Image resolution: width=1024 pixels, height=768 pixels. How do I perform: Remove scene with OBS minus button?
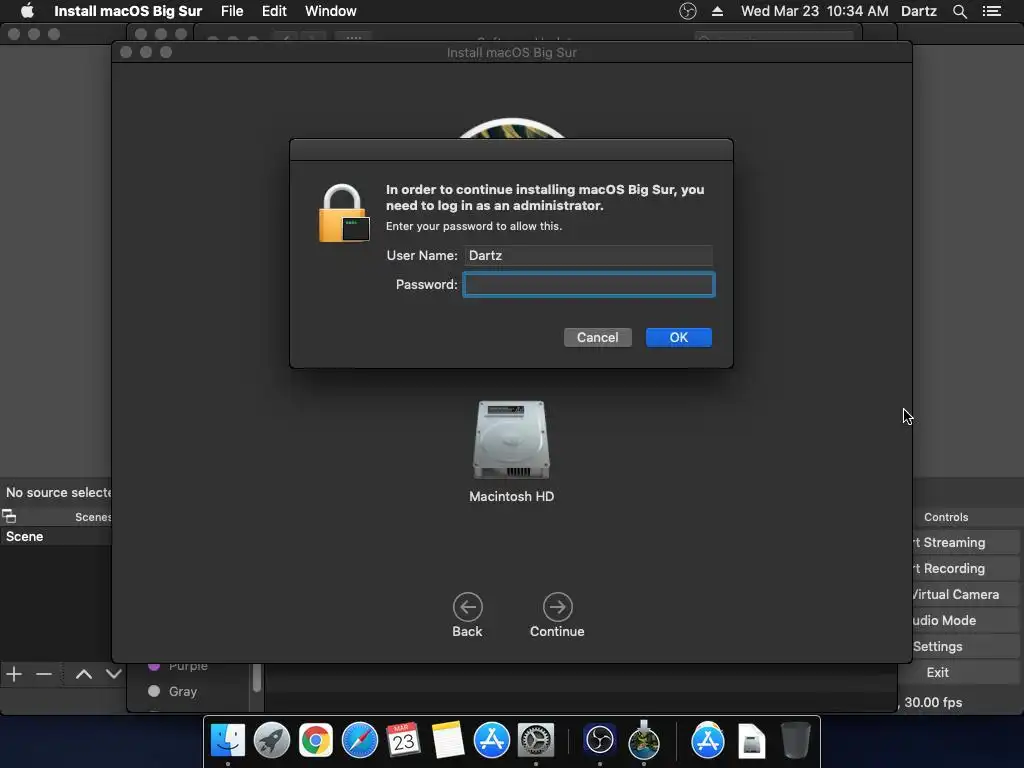pyautogui.click(x=44, y=674)
